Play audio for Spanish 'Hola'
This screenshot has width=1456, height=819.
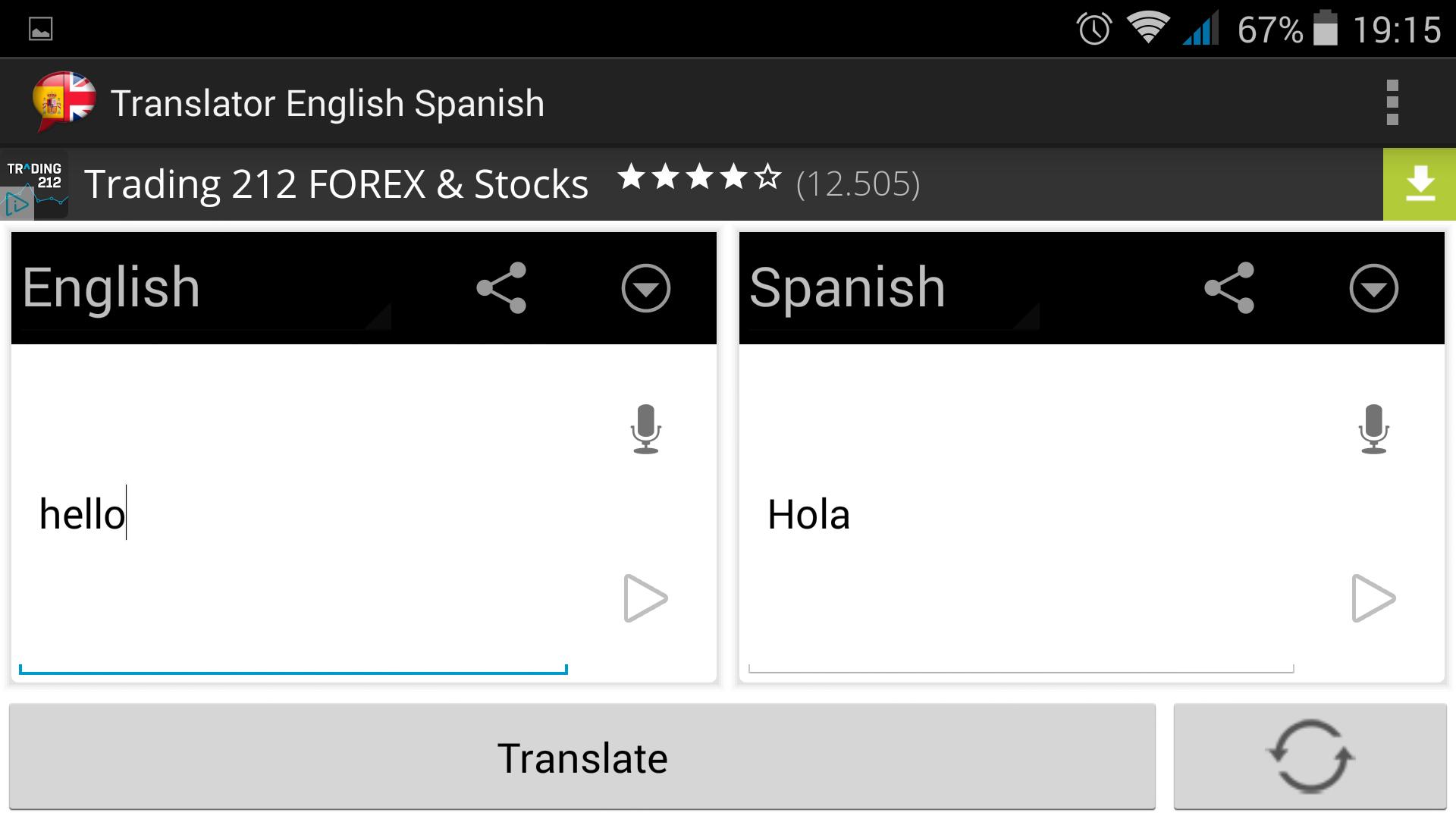click(x=1373, y=598)
